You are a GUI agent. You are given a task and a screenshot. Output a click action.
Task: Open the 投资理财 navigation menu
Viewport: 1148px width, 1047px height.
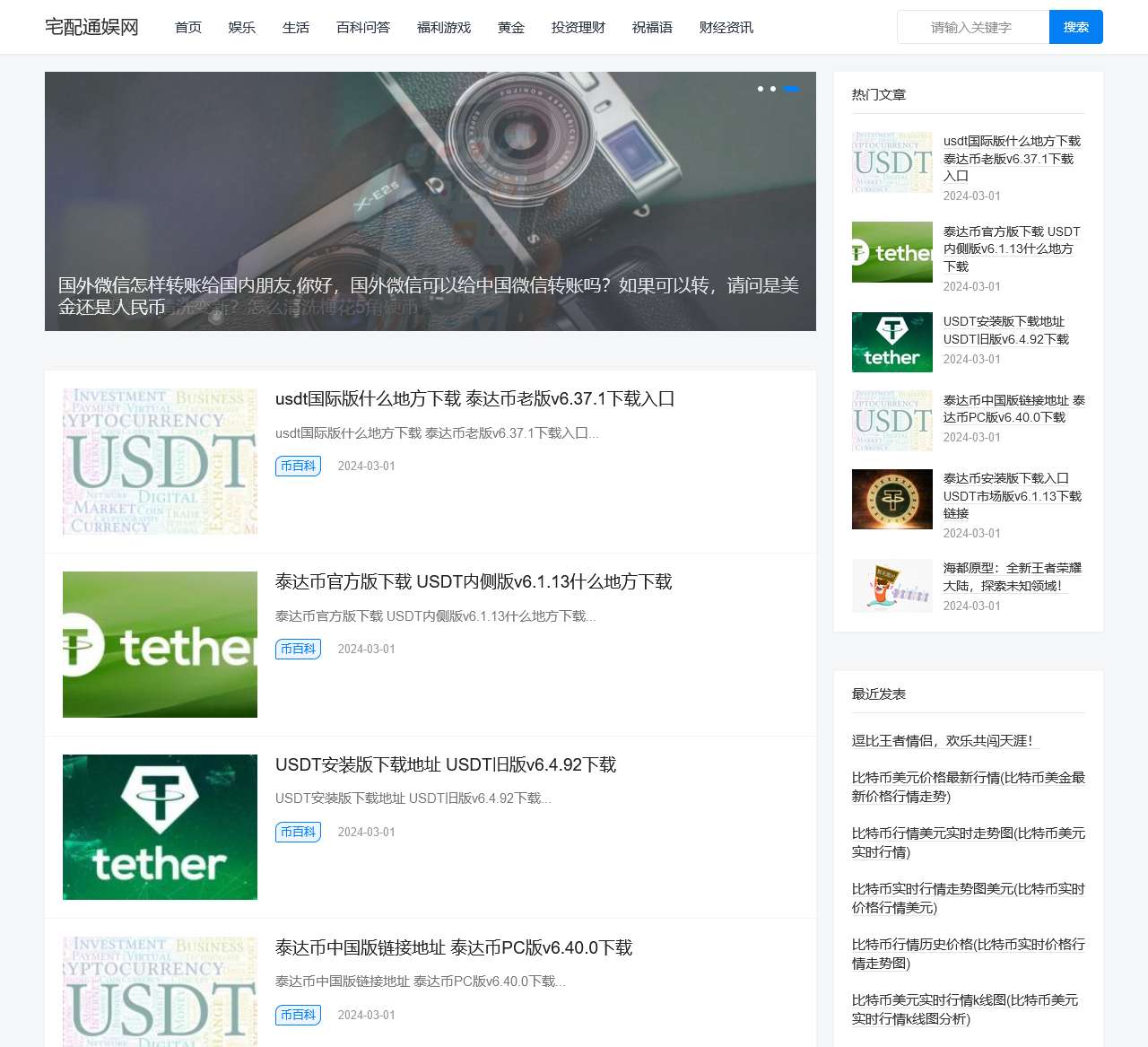tap(578, 27)
